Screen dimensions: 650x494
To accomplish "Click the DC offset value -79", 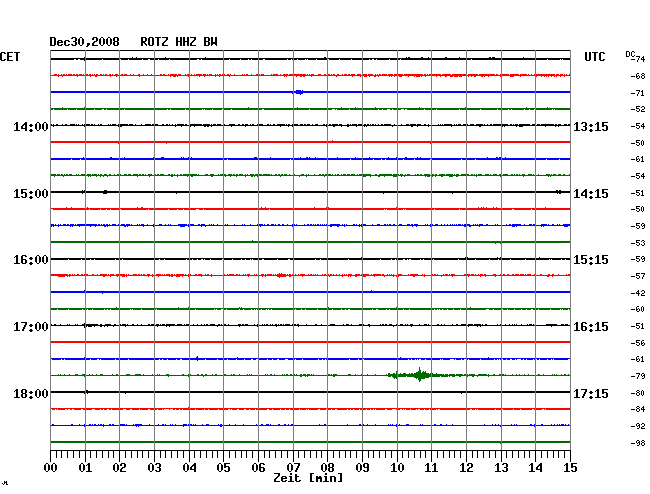I will tap(638, 376).
